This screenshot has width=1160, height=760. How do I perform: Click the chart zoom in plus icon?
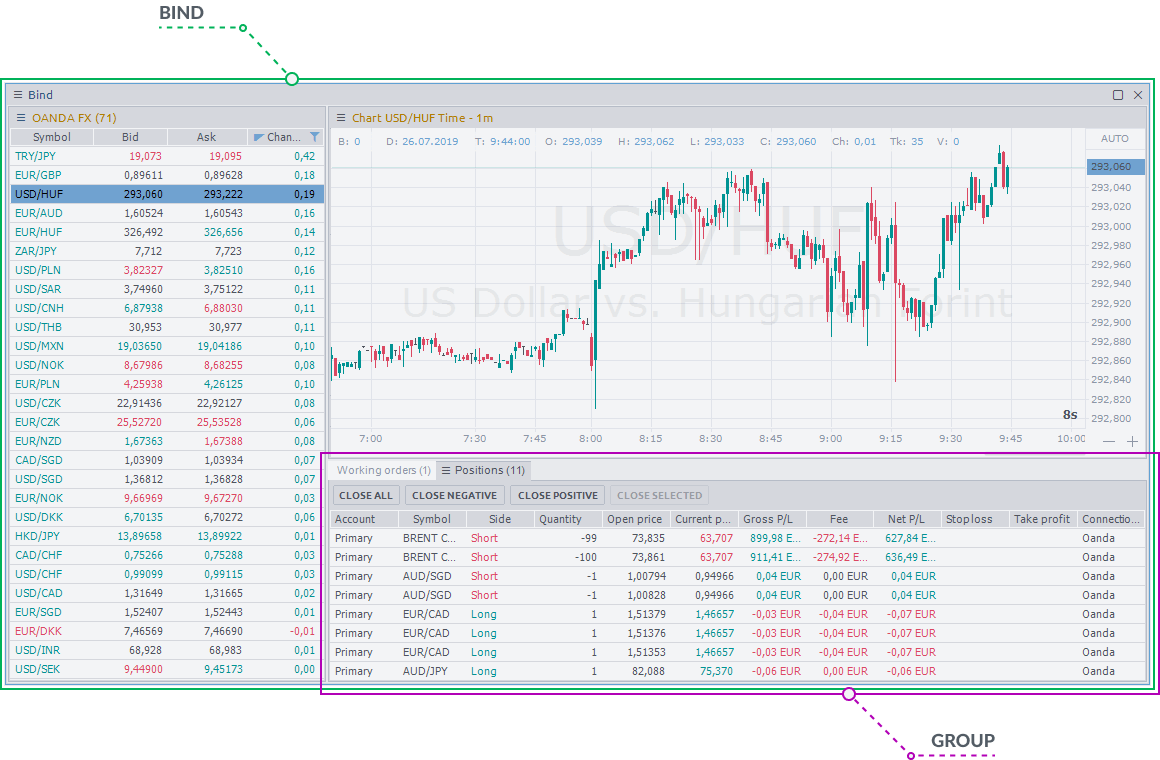pyautogui.click(x=1132, y=441)
